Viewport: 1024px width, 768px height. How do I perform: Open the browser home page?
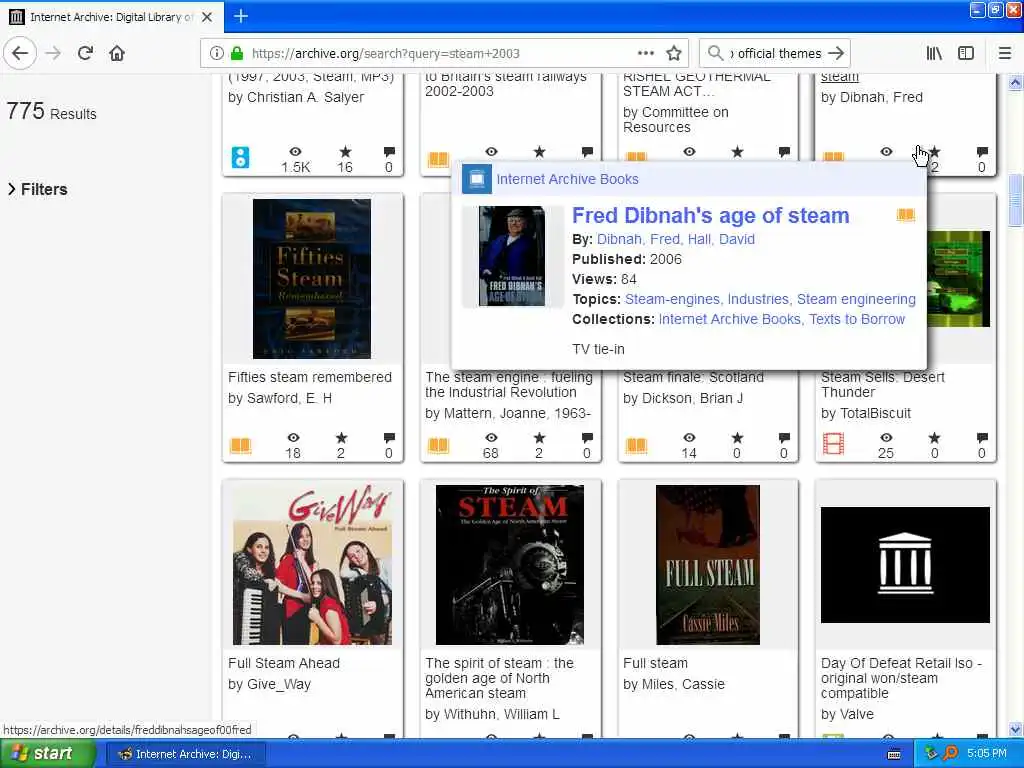[x=117, y=53]
